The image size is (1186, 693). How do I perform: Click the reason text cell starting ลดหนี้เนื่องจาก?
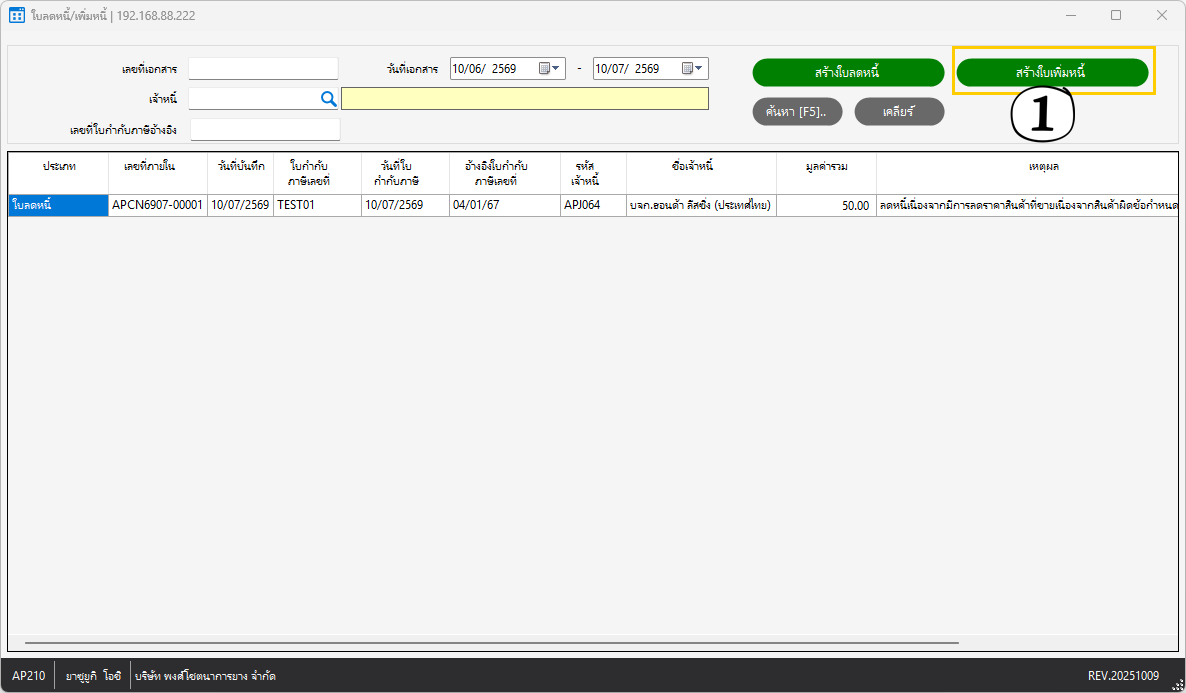tap(1027, 205)
